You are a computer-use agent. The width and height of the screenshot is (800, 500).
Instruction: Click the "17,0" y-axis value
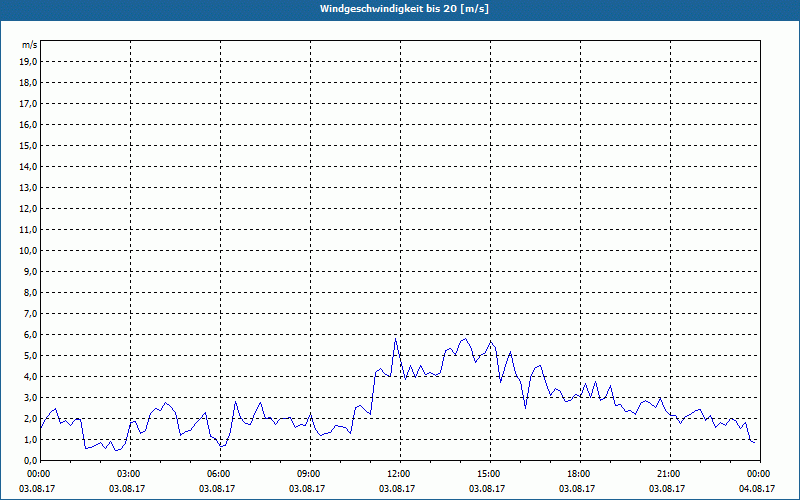click(28, 104)
